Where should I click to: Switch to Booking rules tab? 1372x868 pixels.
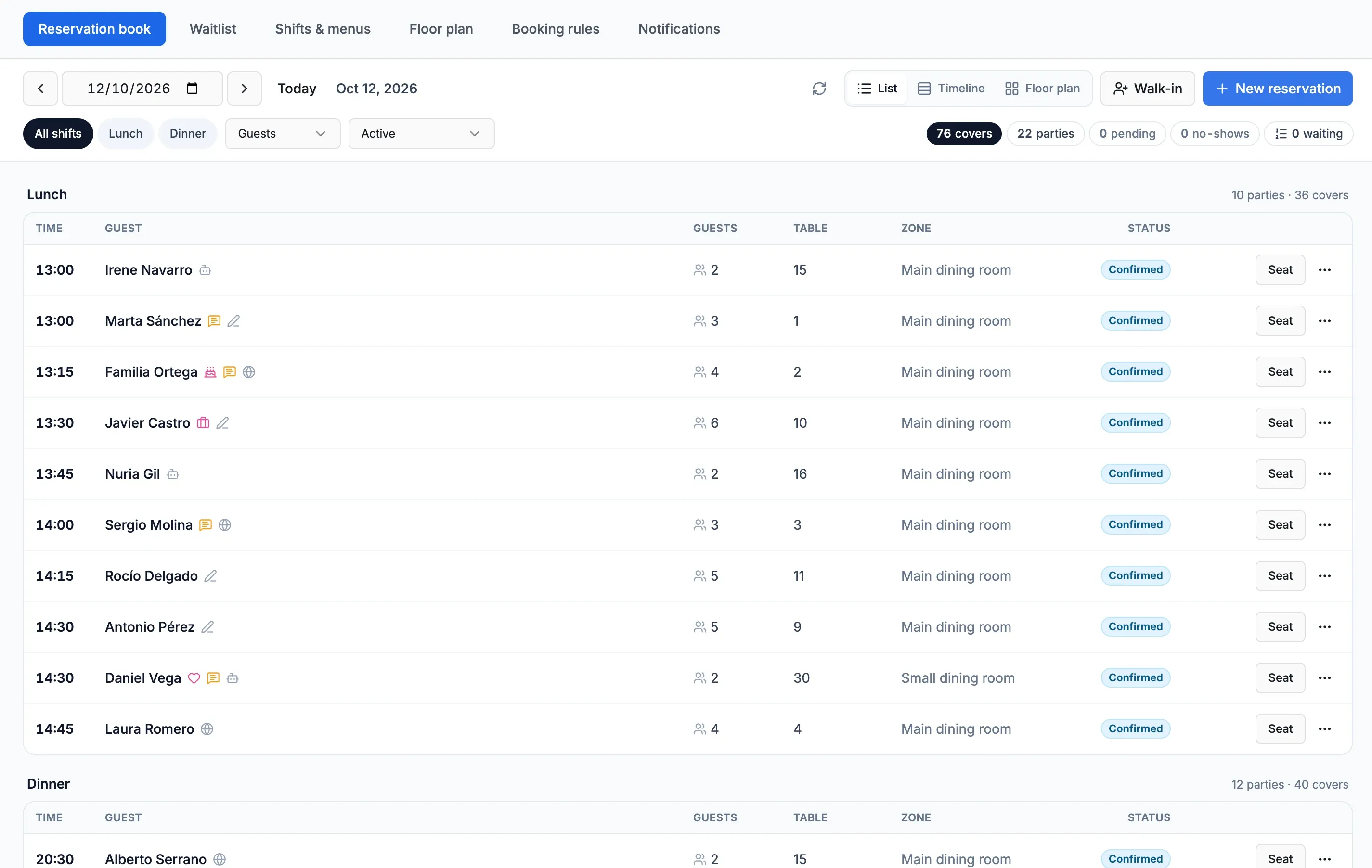(x=556, y=28)
